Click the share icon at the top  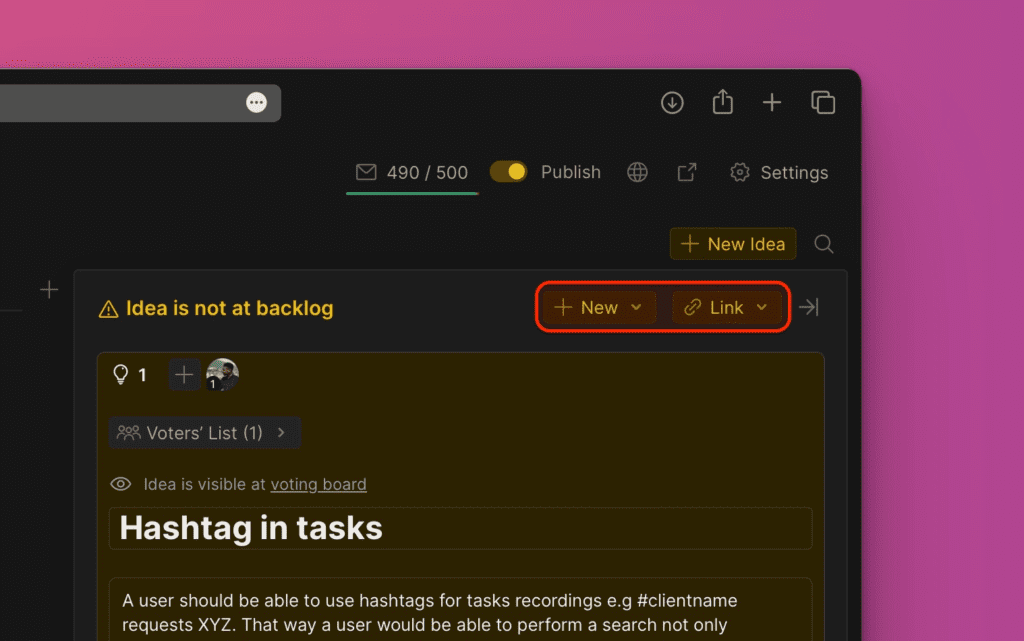click(x=722, y=102)
